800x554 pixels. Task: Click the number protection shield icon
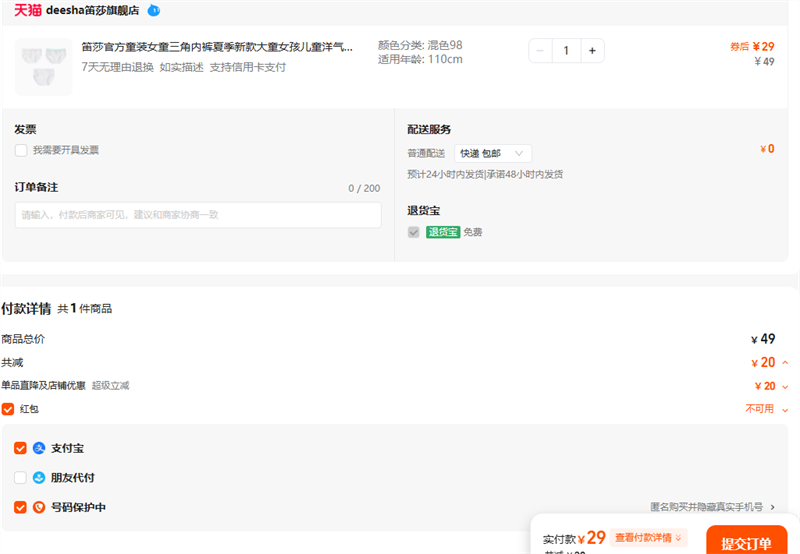pos(39,507)
